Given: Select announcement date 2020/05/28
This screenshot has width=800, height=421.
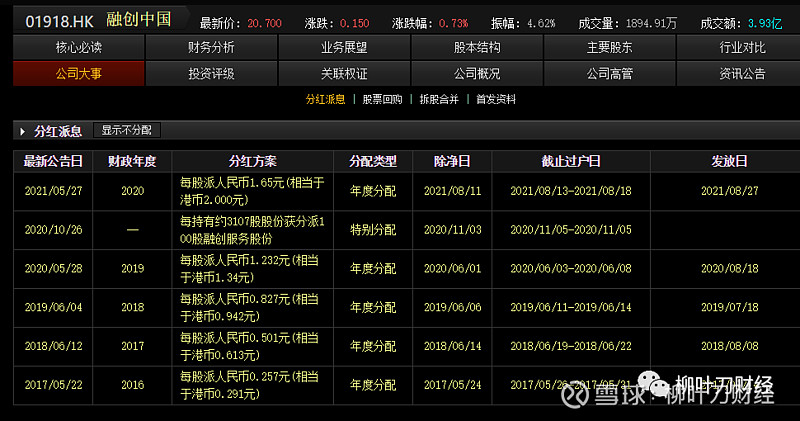Looking at the screenshot, I should click(54, 268).
